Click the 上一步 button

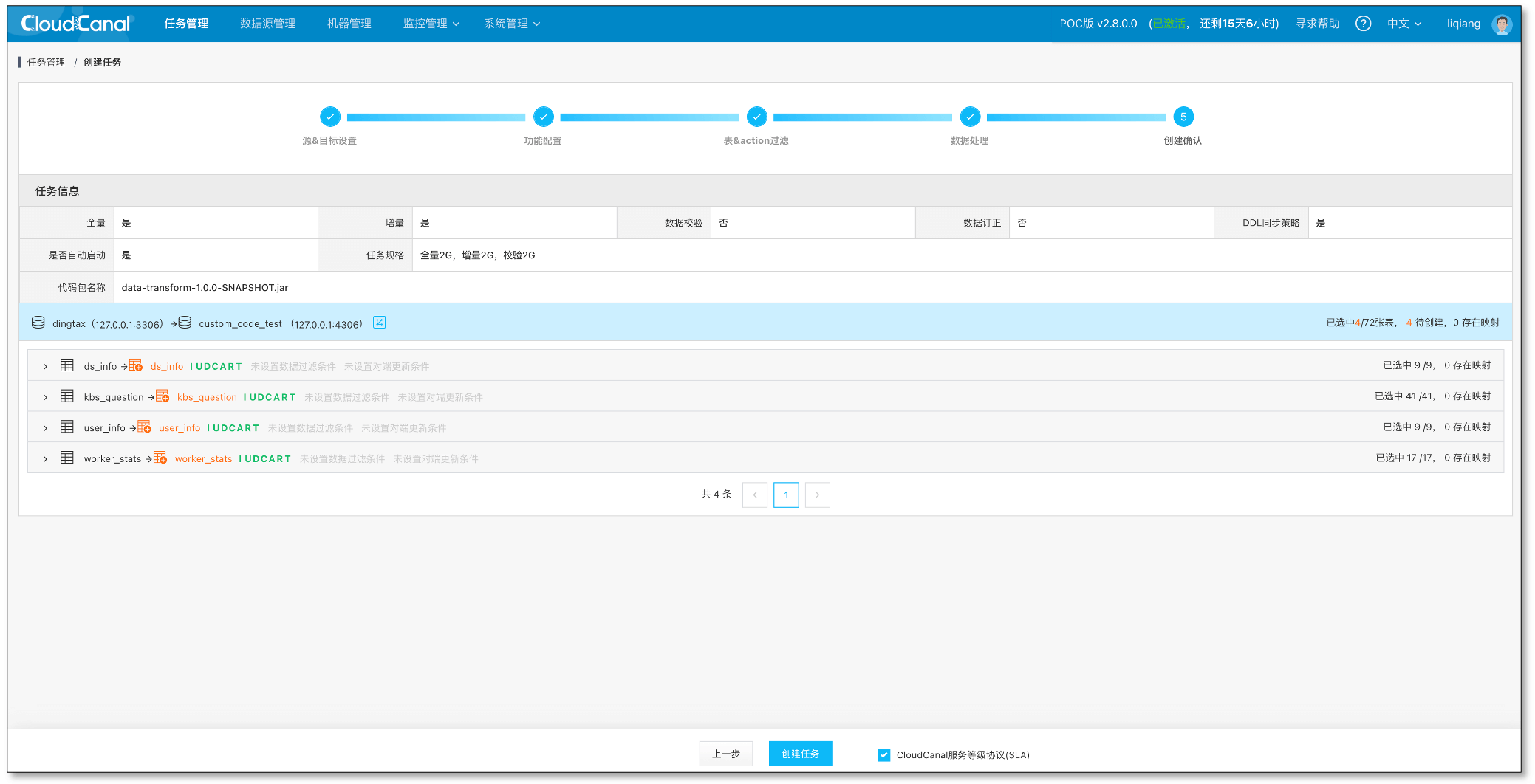725,754
